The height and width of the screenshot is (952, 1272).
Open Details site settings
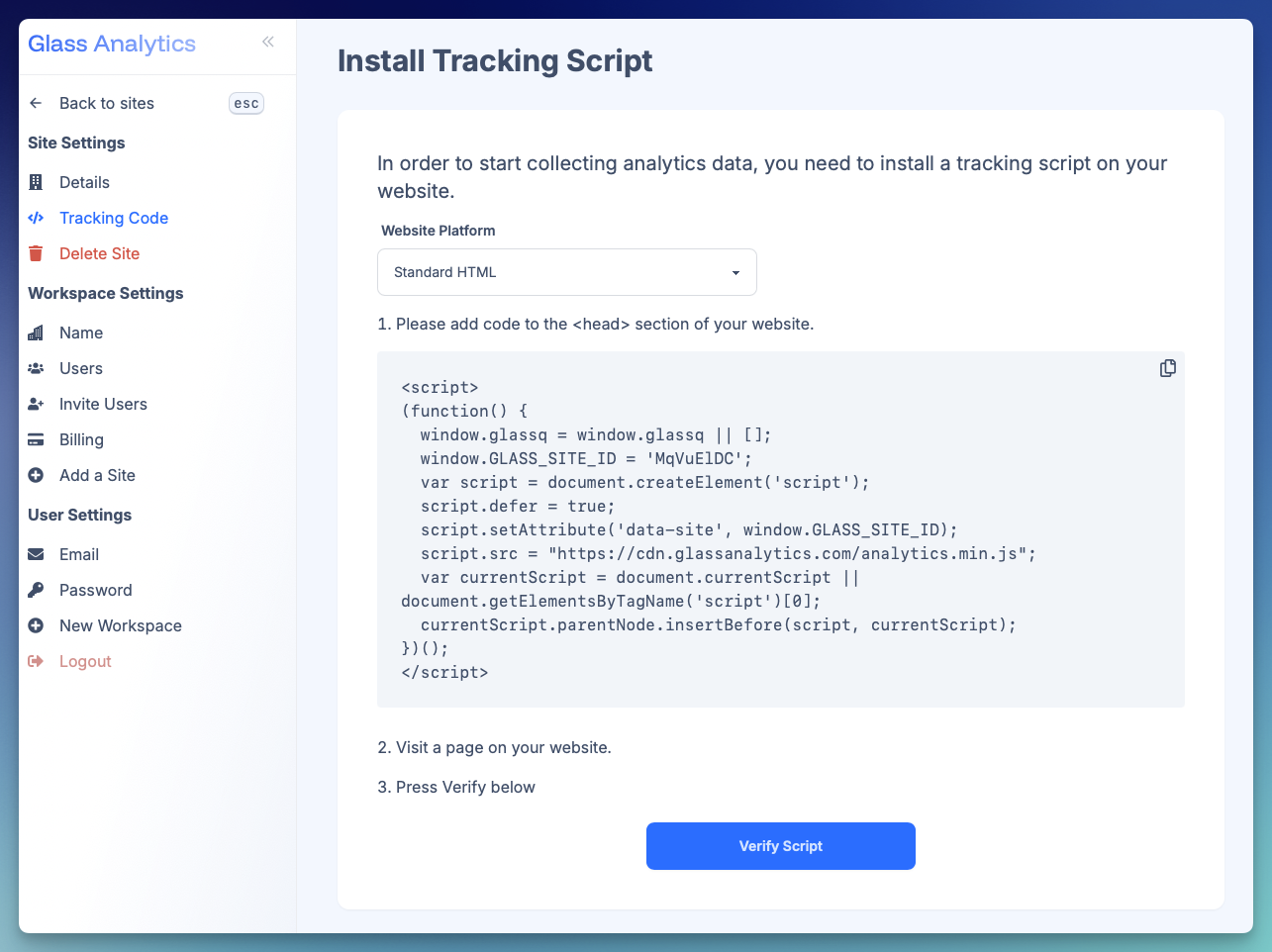(x=84, y=182)
